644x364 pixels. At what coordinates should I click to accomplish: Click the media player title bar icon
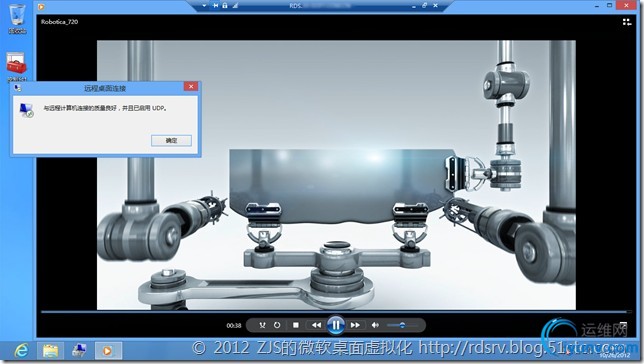(41, 7)
